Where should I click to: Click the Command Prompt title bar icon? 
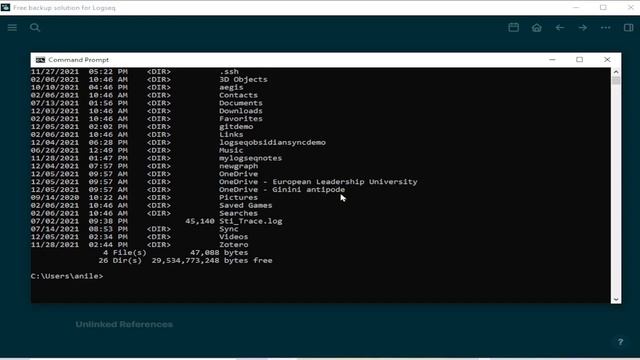40,60
